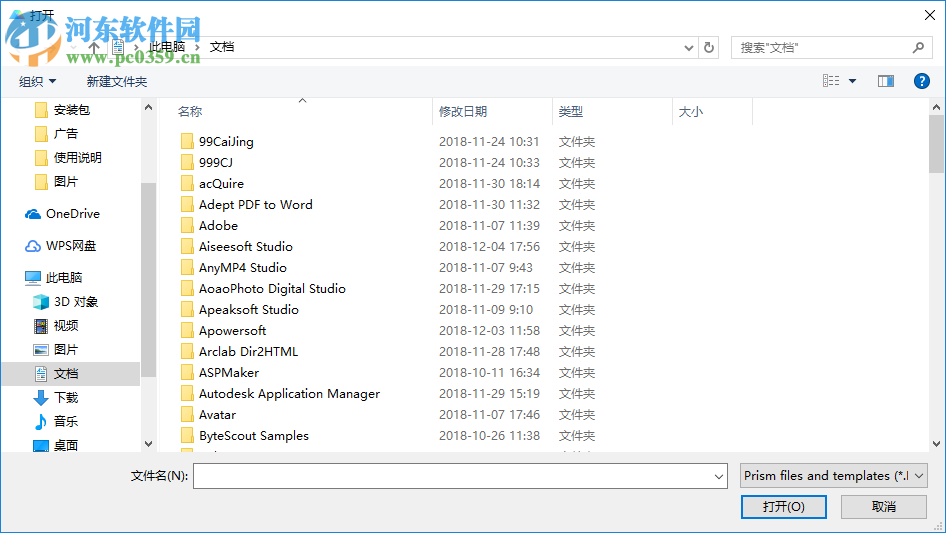
Task: Select the 3D 对象 cube icon
Action: pos(40,302)
